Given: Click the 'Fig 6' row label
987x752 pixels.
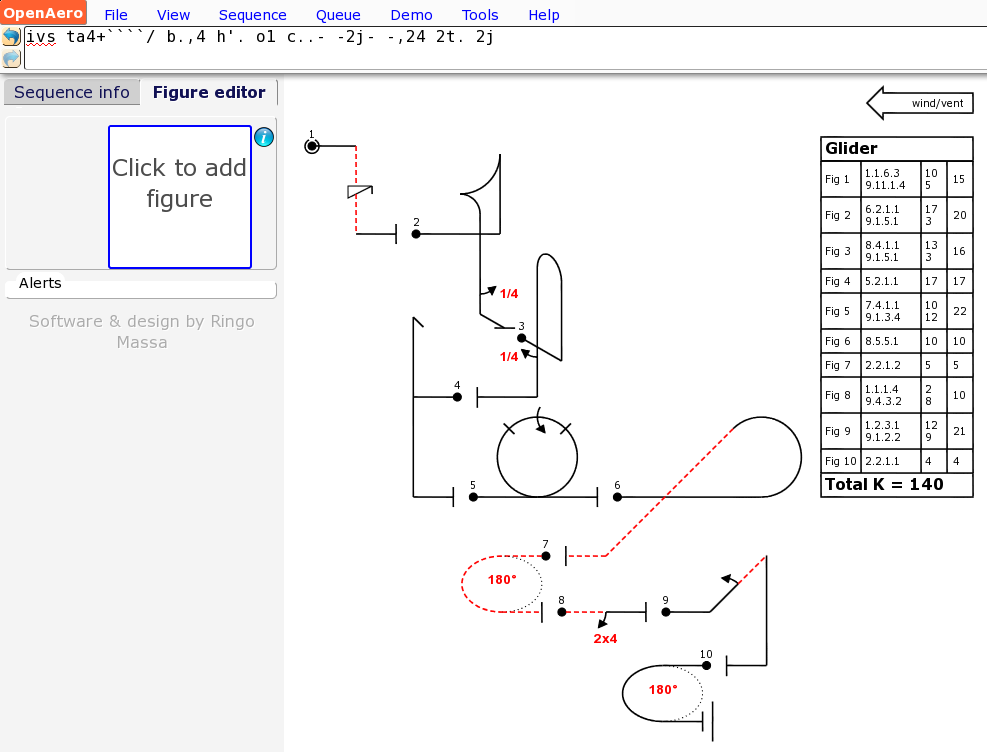Looking at the screenshot, I should [x=838, y=341].
